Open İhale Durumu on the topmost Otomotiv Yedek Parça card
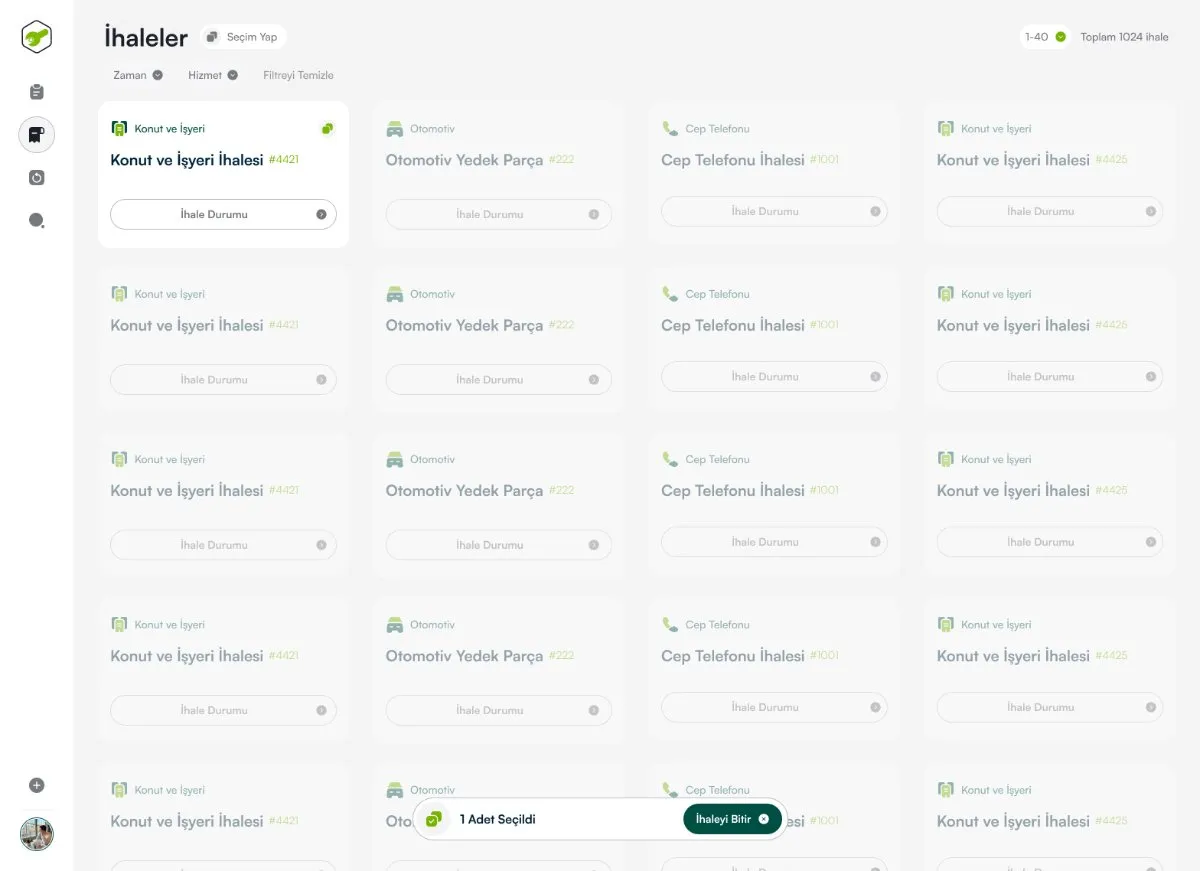Screen dimensions: 1200x871 point(499,214)
